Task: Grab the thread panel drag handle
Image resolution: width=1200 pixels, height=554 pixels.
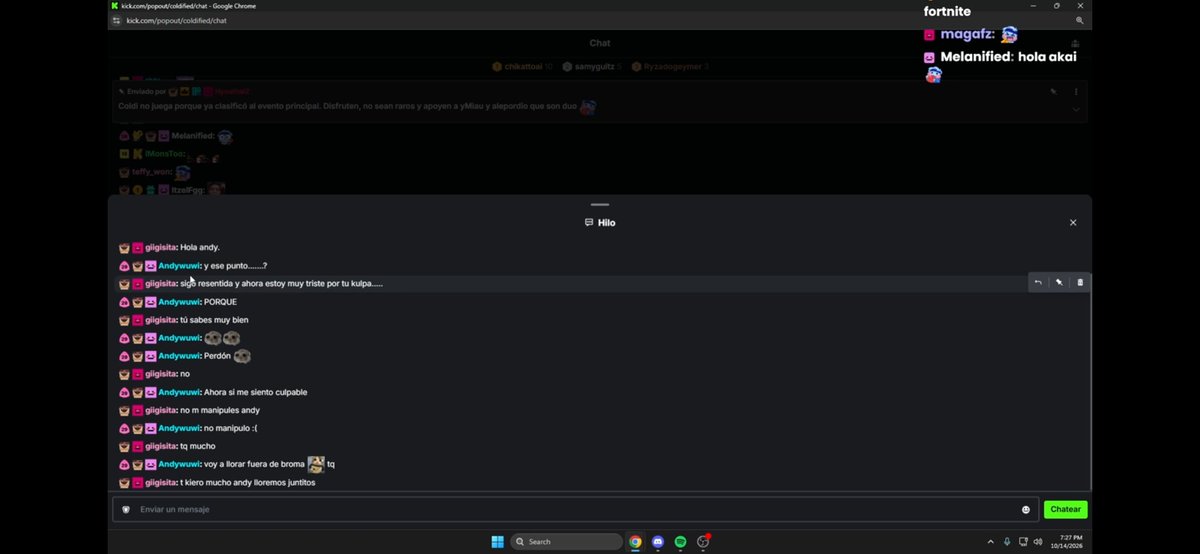Action: 600,204
